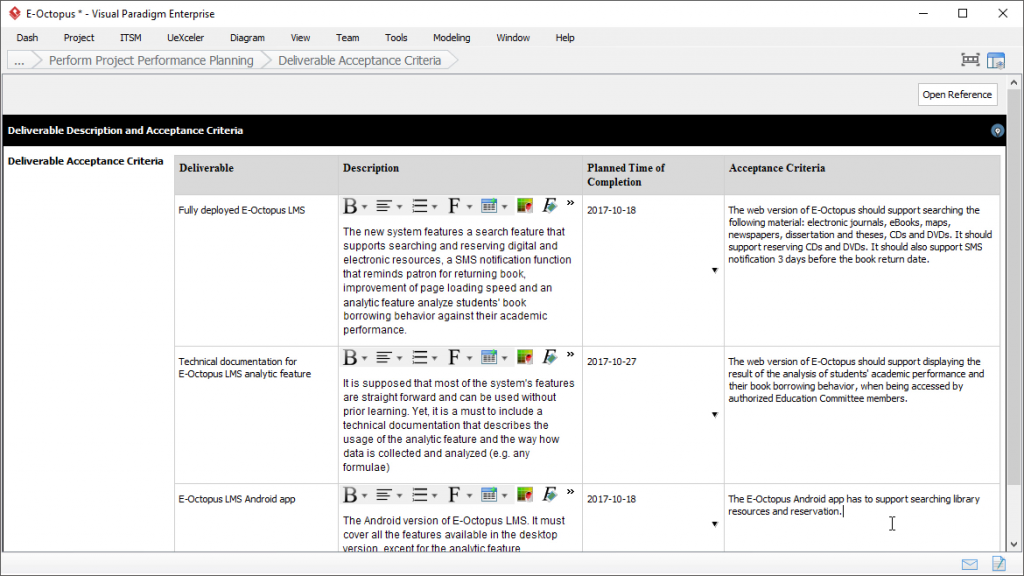Toggle bold formatting in the description editor

[348, 205]
